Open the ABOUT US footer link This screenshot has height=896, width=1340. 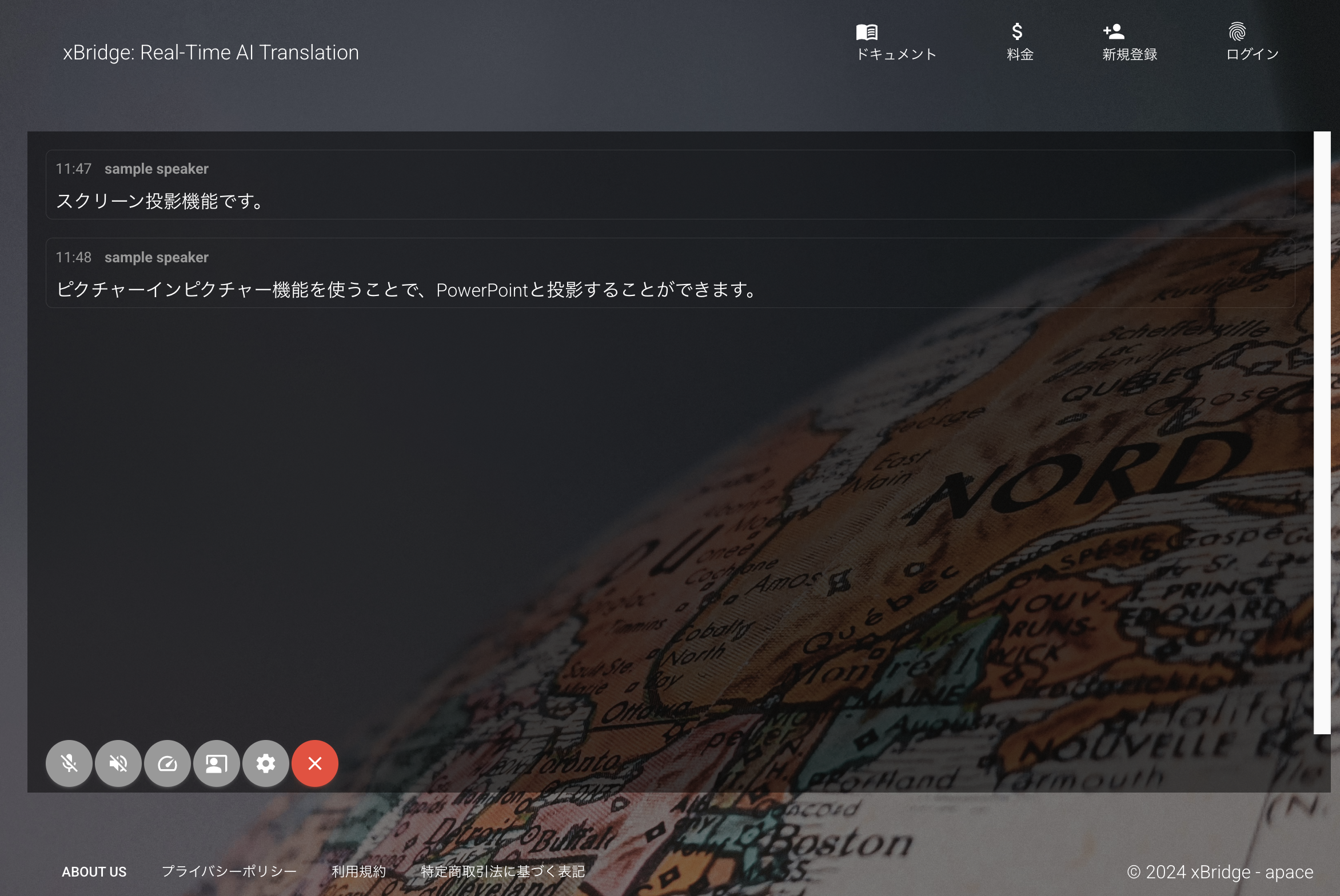coord(94,871)
